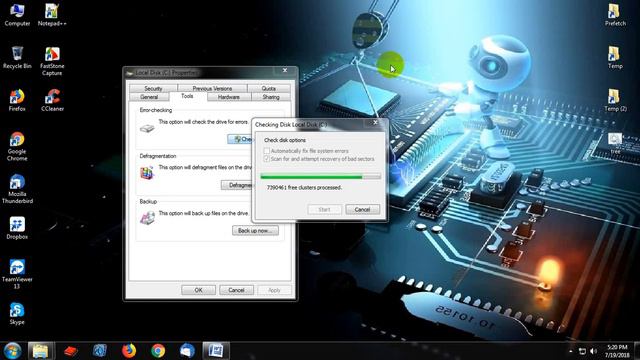Click the error-checking drive icon
The width and height of the screenshot is (640, 360).
point(147,129)
